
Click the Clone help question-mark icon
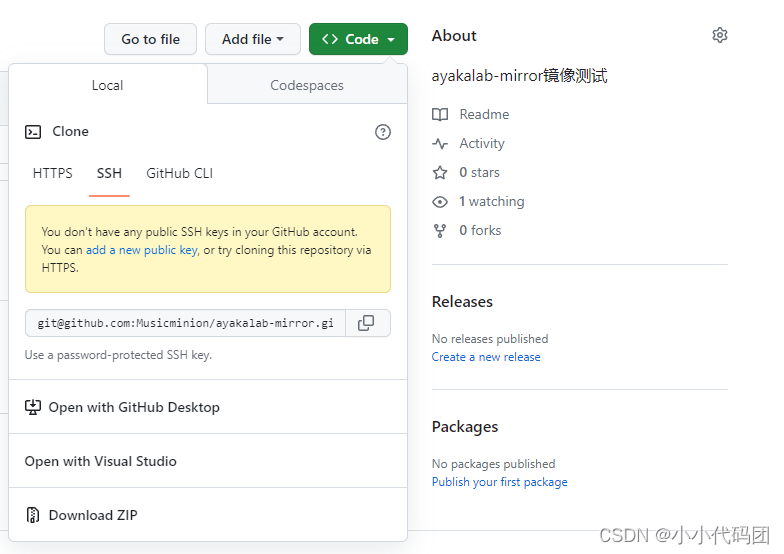pyautogui.click(x=382, y=132)
